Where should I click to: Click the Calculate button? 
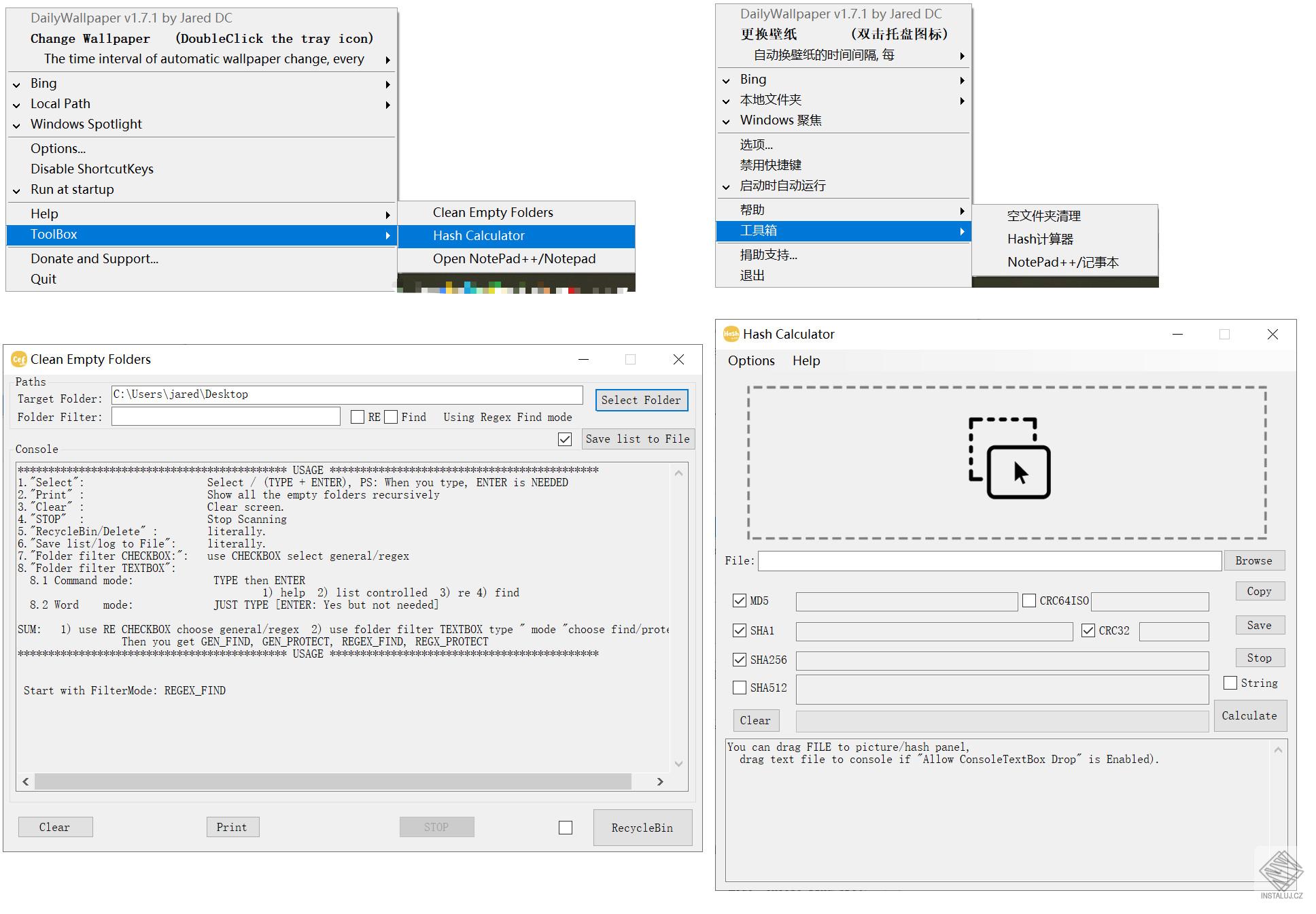coord(1249,715)
